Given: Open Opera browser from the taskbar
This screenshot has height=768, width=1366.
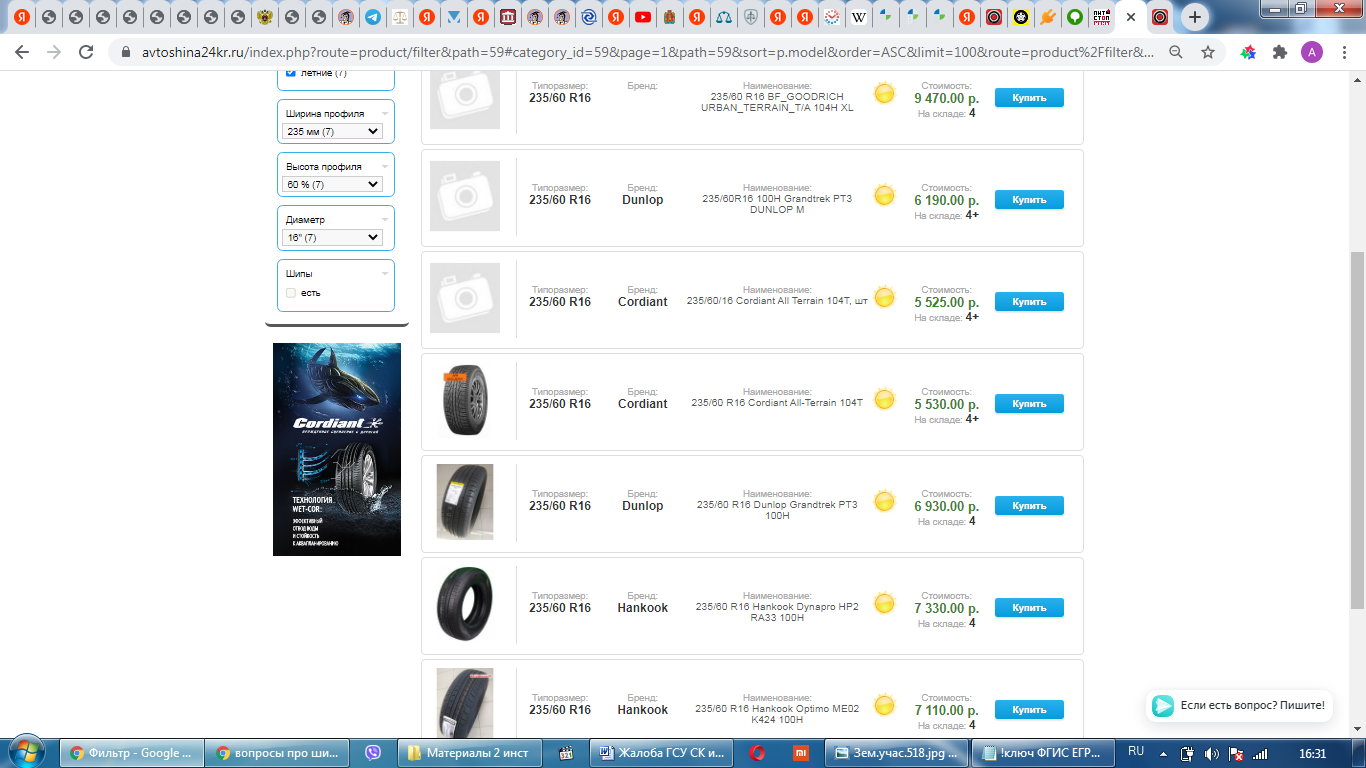Looking at the screenshot, I should (758, 753).
